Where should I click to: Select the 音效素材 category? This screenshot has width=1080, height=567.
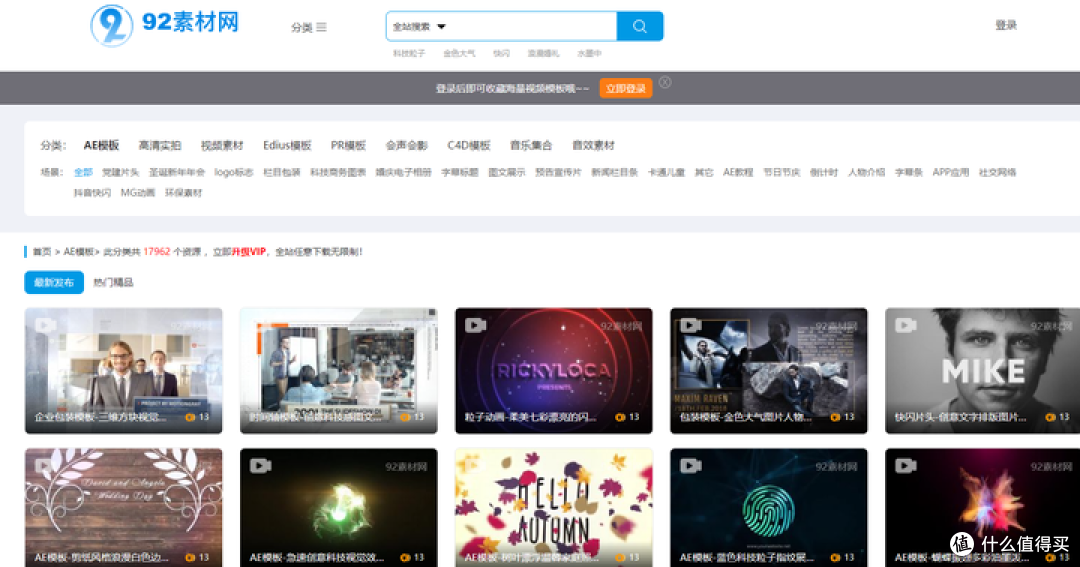[593, 145]
